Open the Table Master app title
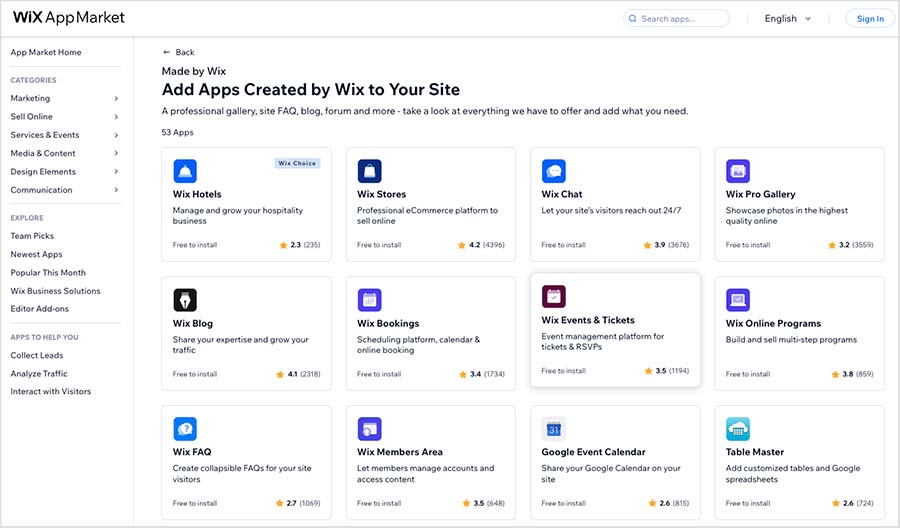The height and width of the screenshot is (528, 900). [x=754, y=452]
